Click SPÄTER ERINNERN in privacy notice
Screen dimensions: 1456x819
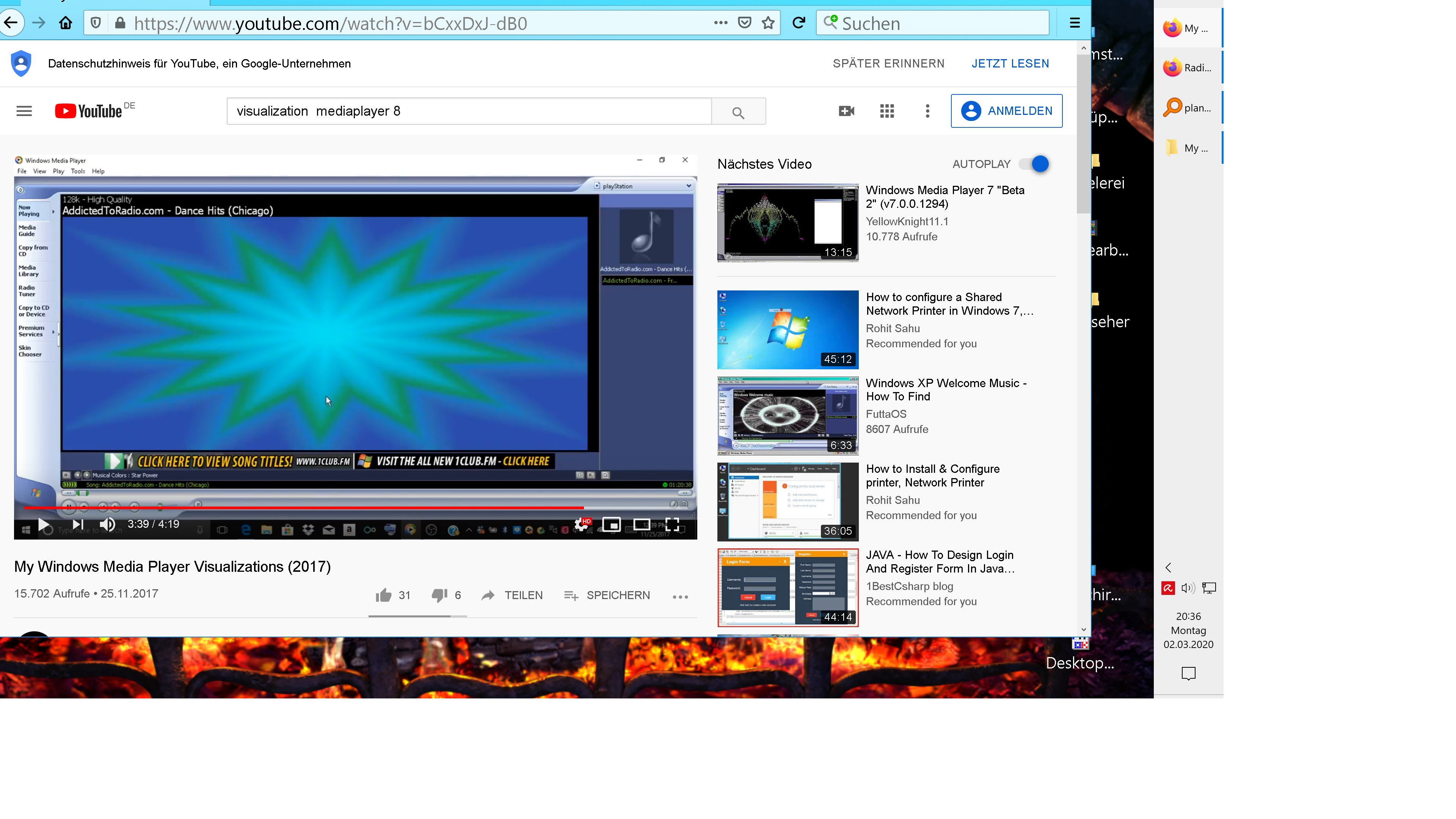coord(888,63)
